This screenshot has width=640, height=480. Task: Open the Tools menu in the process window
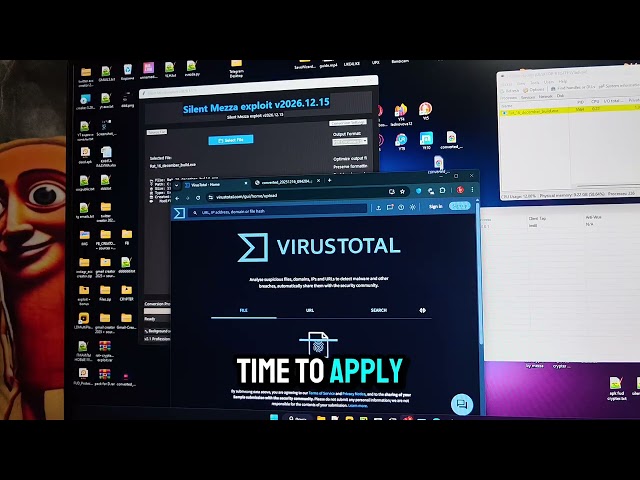[x=534, y=82]
